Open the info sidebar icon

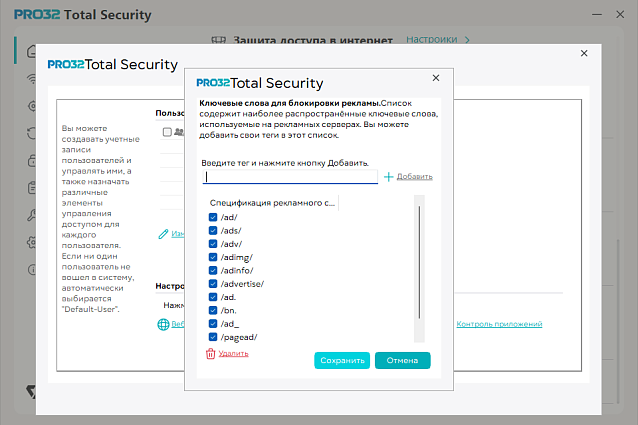tap(32, 270)
